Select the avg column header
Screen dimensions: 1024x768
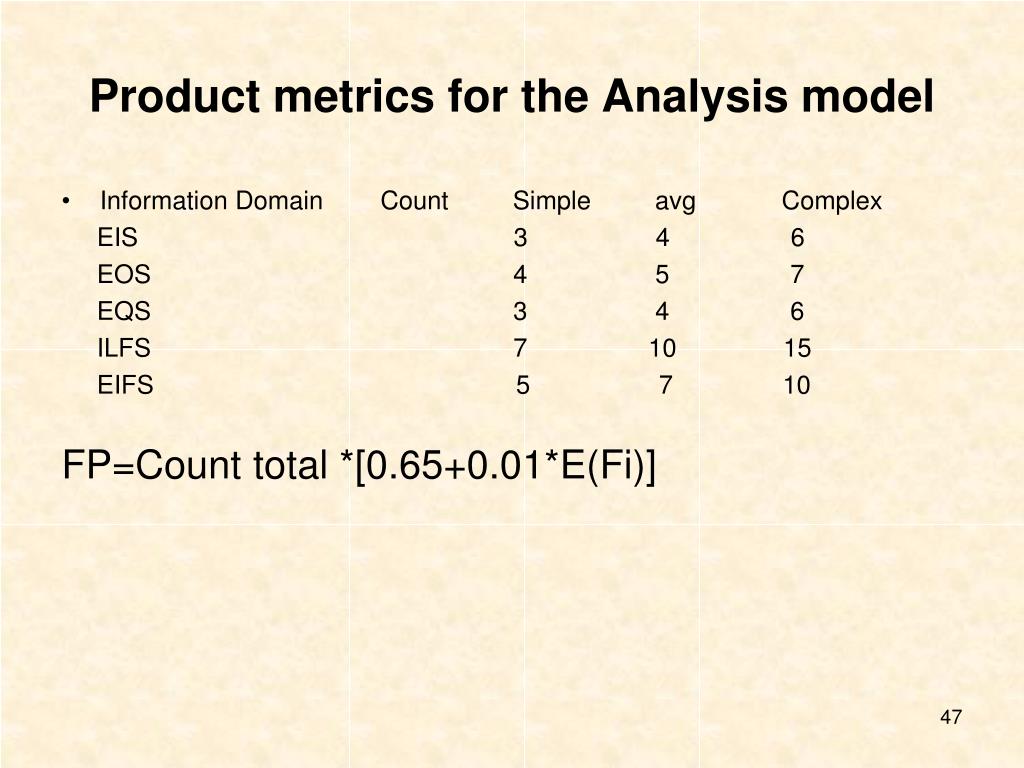[x=675, y=202]
